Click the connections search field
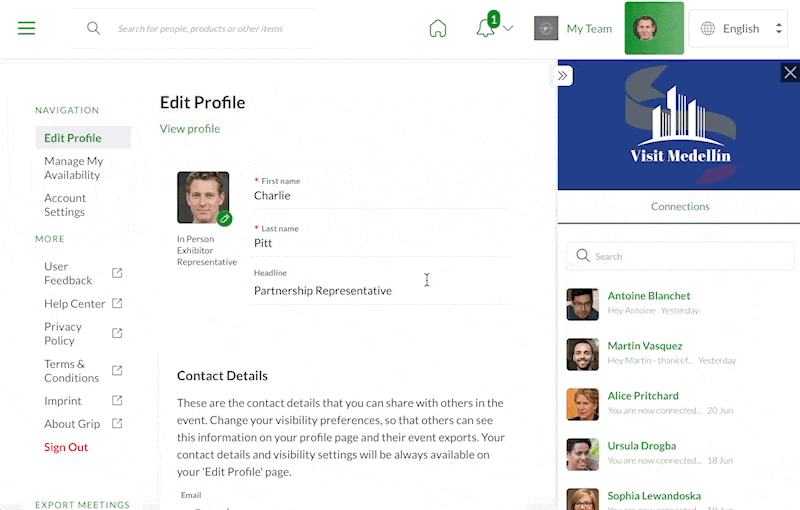Viewport: 800px width, 510px height. (x=681, y=256)
